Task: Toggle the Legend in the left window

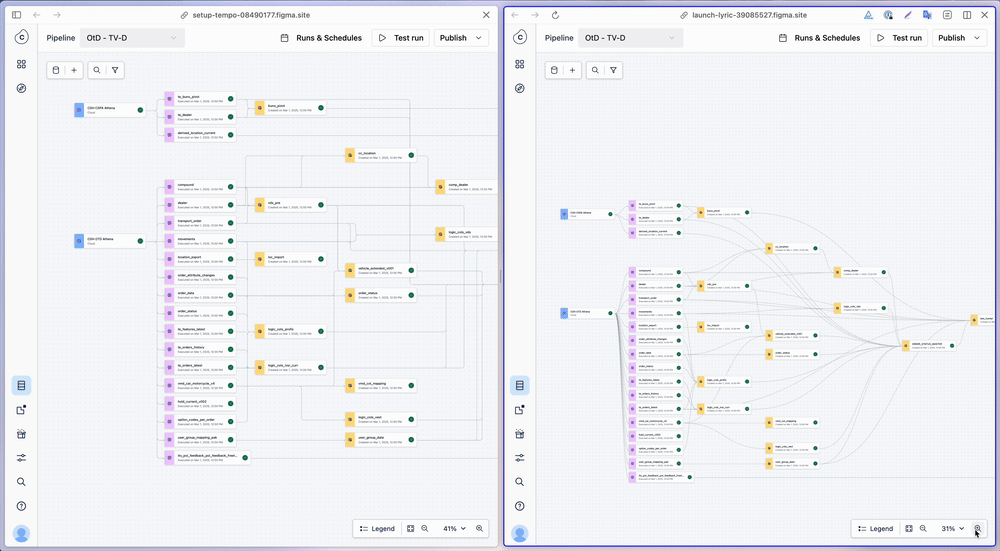Action: (x=377, y=528)
